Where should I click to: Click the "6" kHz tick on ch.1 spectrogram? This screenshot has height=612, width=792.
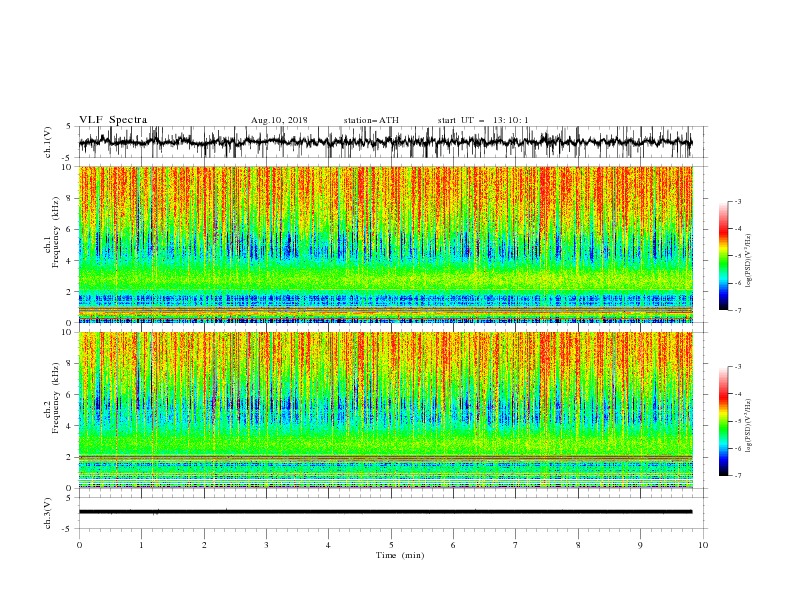pyautogui.click(x=71, y=229)
